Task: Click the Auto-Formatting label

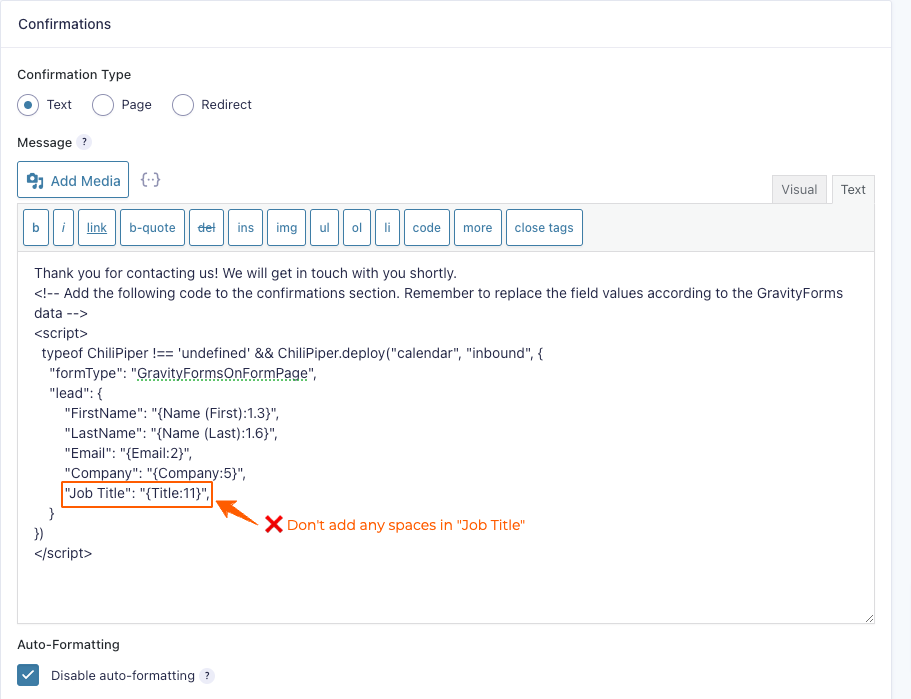Action: [69, 644]
